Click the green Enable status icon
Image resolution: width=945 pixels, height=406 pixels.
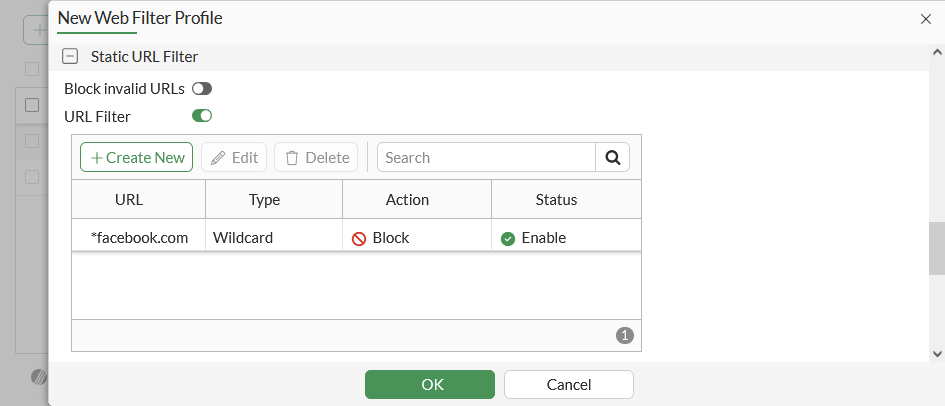point(508,238)
